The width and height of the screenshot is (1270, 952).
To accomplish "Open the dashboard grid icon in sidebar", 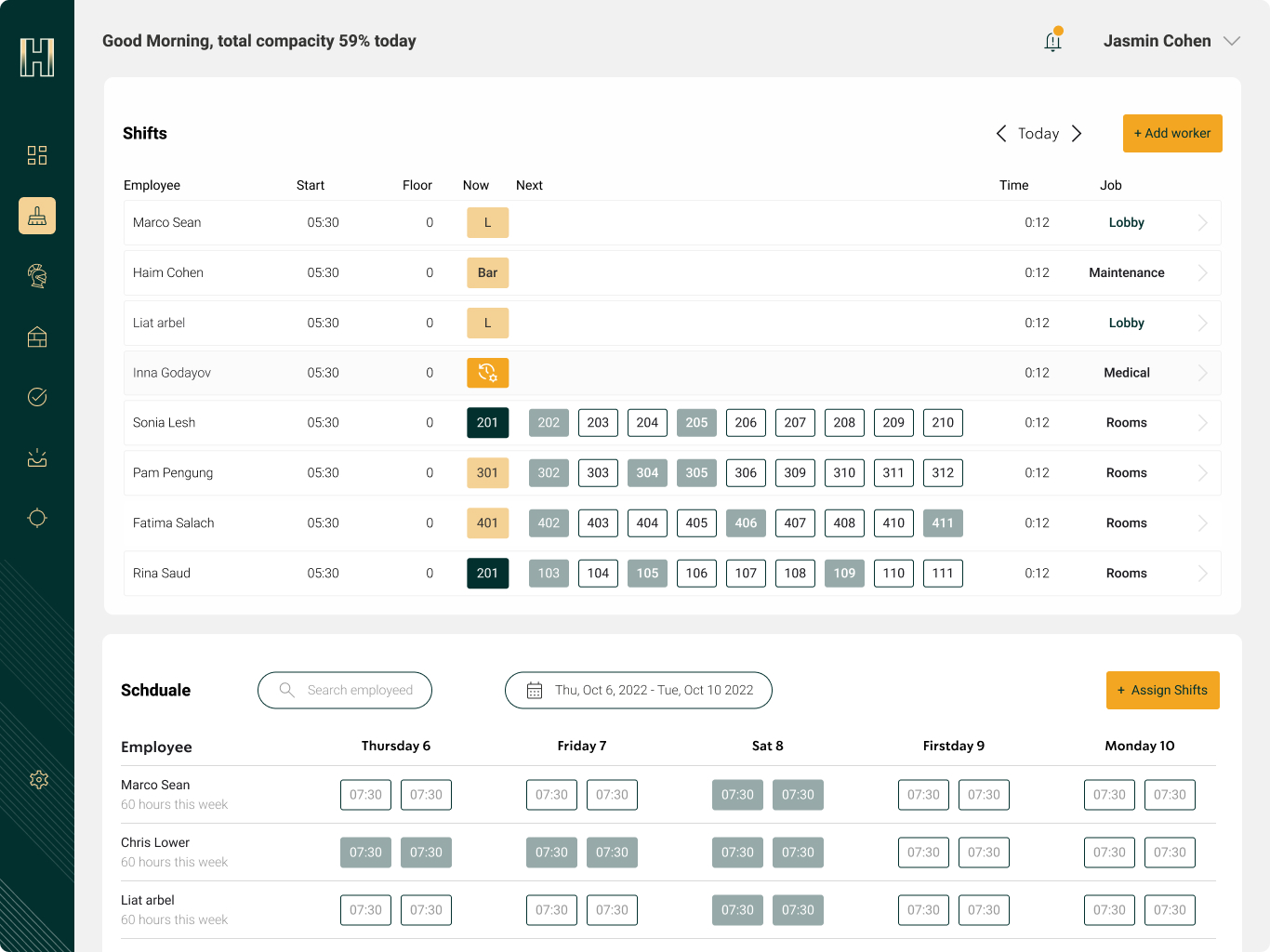I will [37, 155].
